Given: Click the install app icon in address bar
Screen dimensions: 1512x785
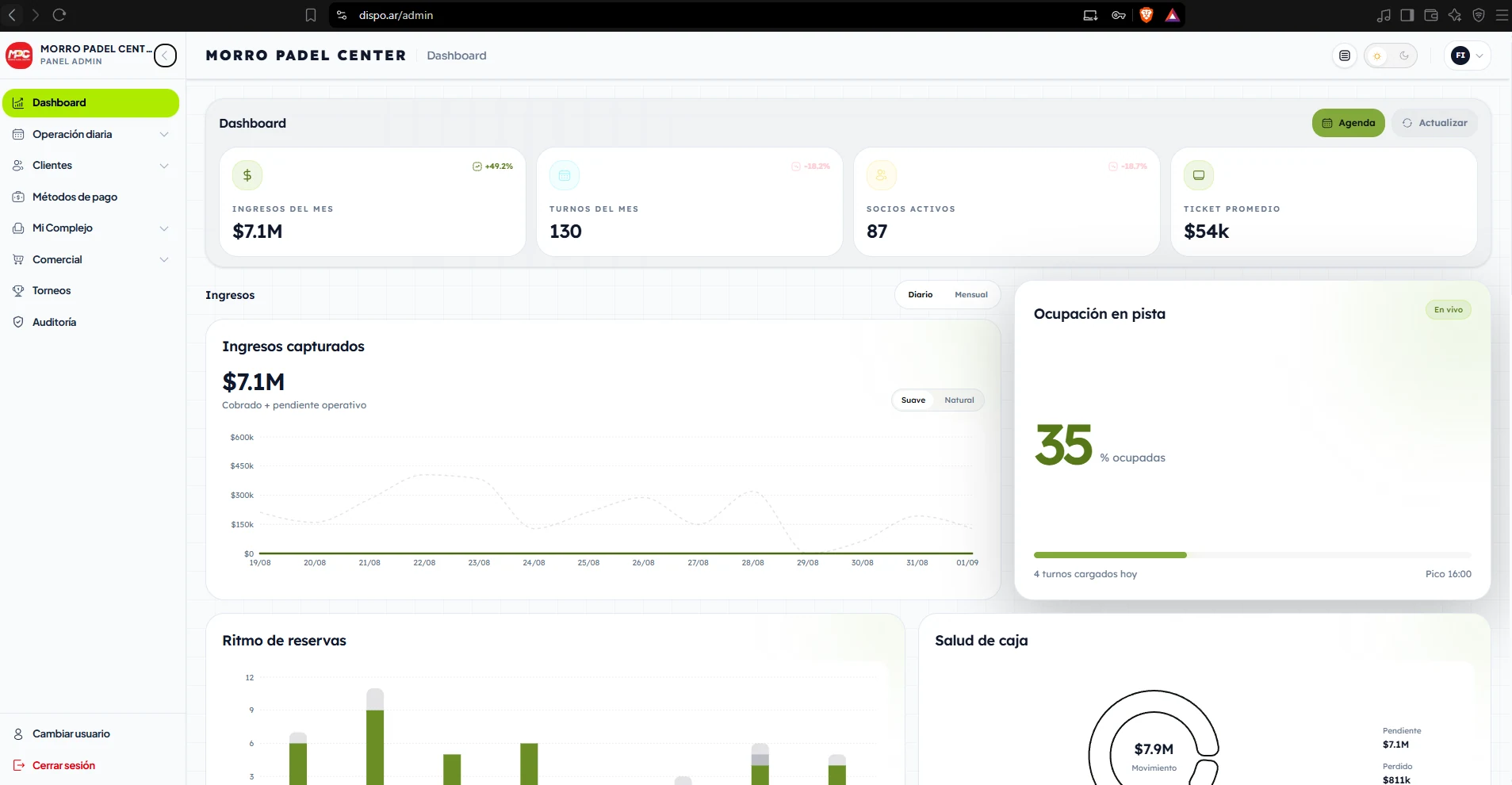Looking at the screenshot, I should pyautogui.click(x=1091, y=15).
